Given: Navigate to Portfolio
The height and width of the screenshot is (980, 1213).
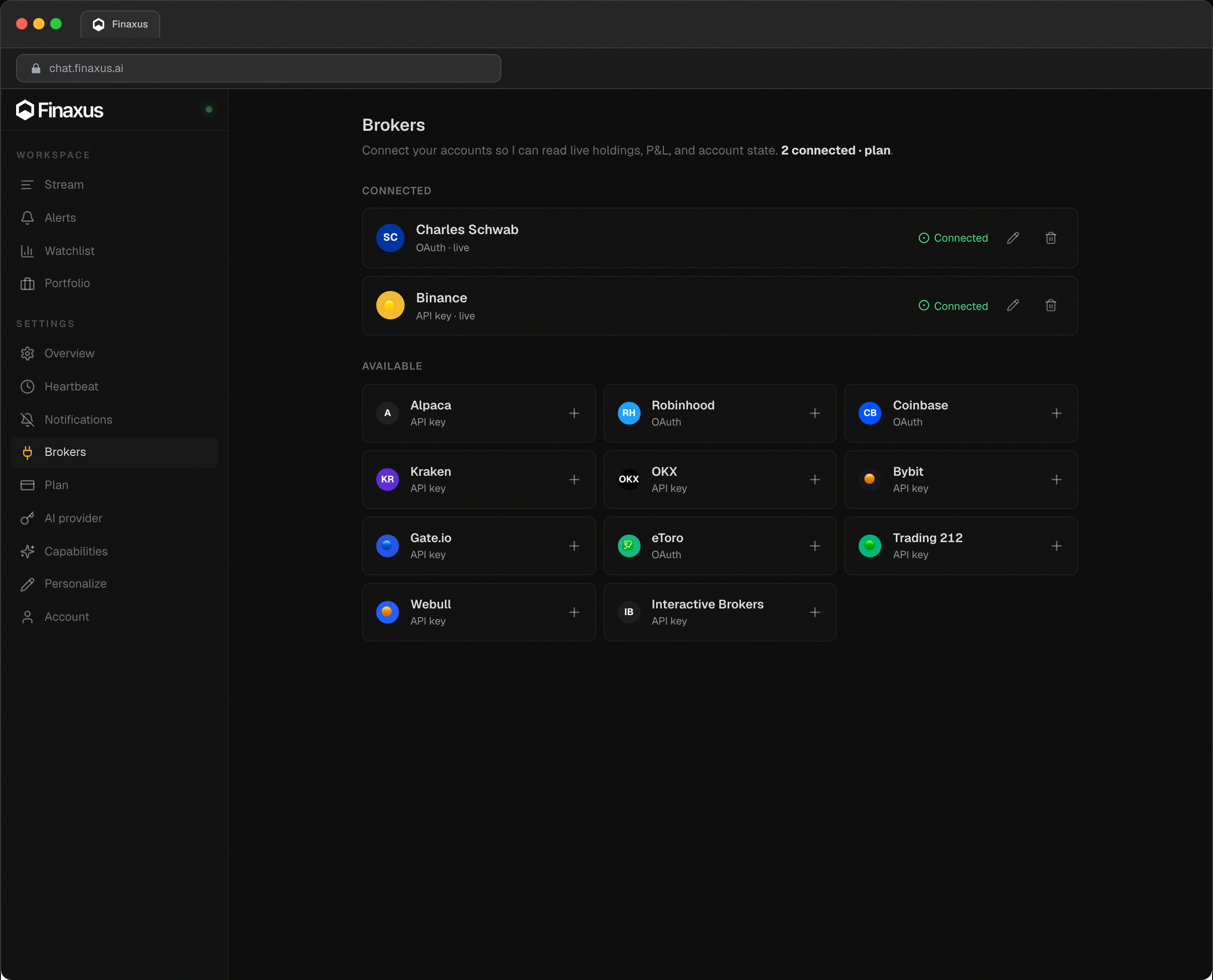Looking at the screenshot, I should 114,283.
